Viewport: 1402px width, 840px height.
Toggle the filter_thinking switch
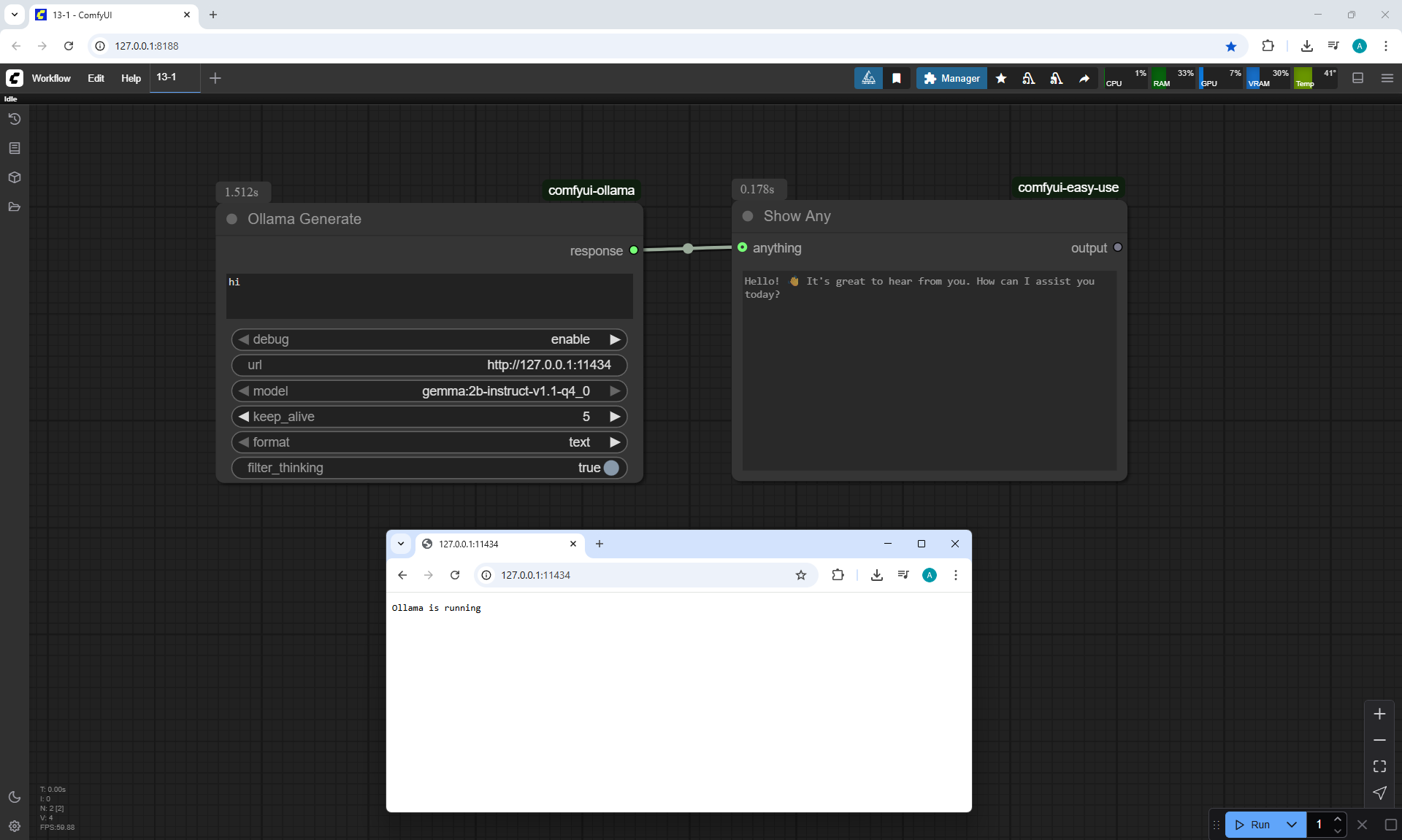[x=611, y=468]
